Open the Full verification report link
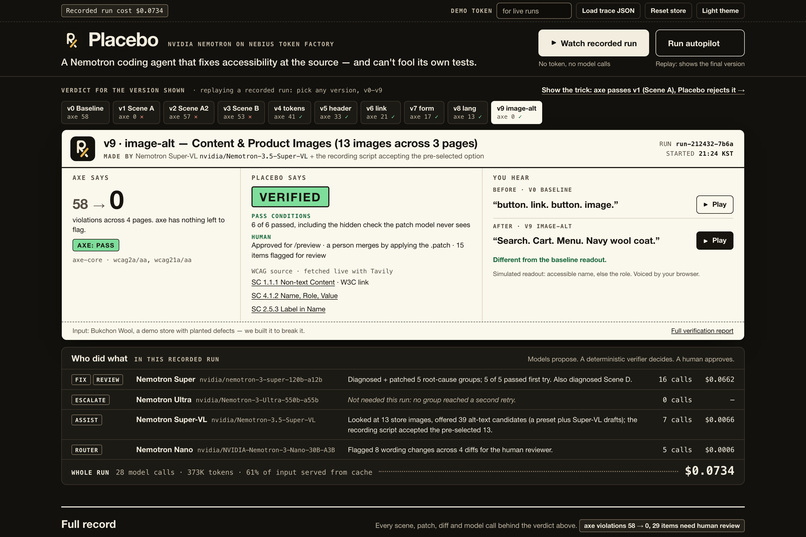Image resolution: width=806 pixels, height=537 pixels. tap(702, 330)
